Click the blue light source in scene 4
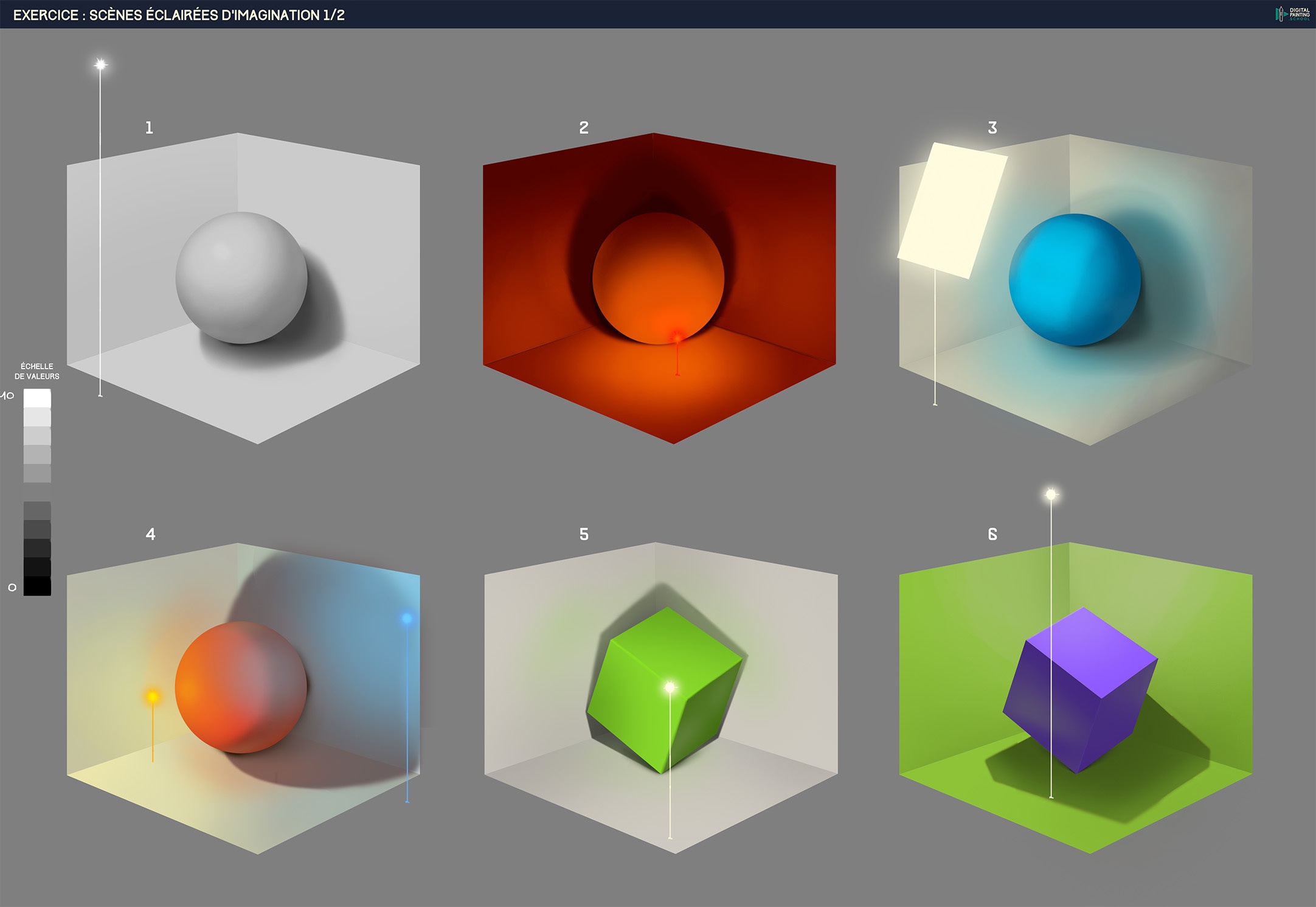Screen dimensions: 1316x907 coord(407,619)
